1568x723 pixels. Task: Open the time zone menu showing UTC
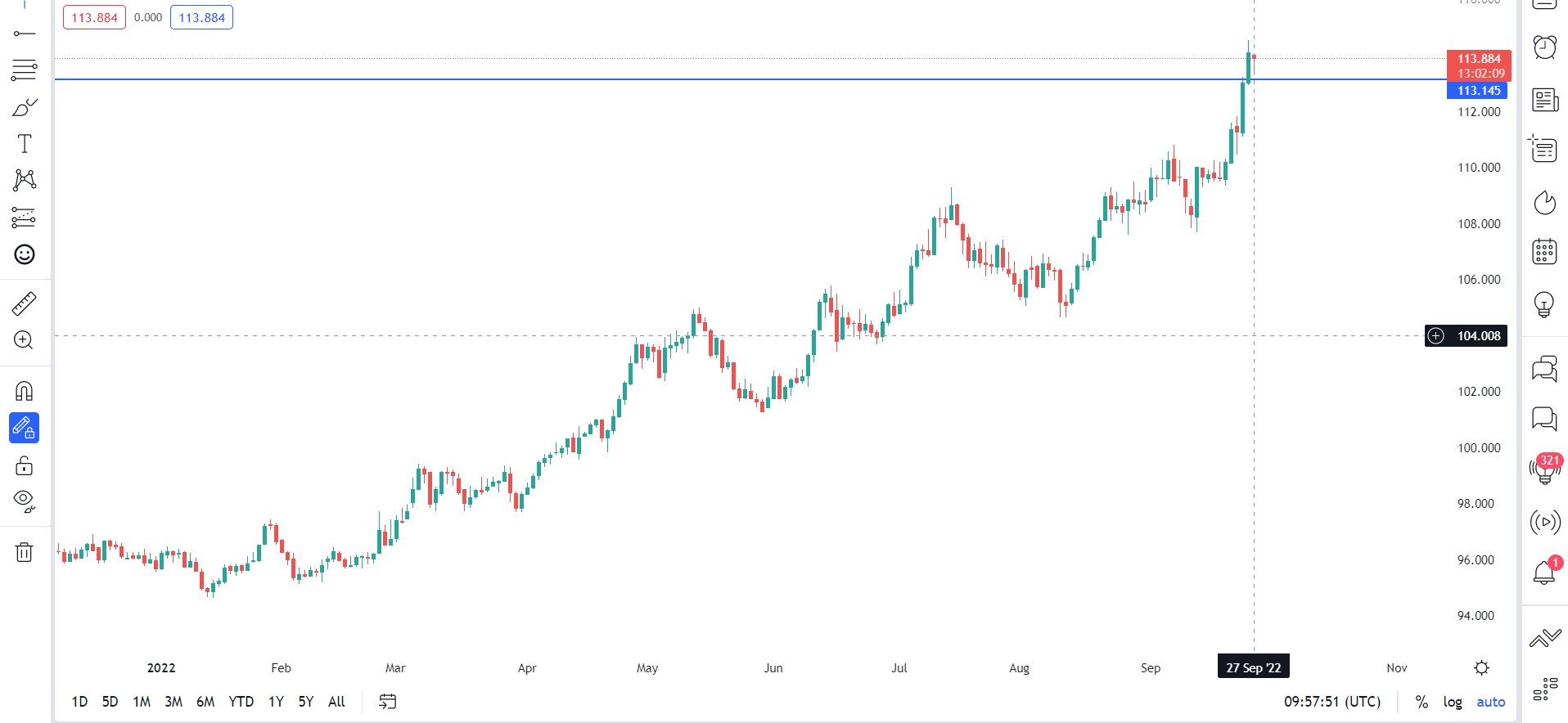(x=1331, y=702)
